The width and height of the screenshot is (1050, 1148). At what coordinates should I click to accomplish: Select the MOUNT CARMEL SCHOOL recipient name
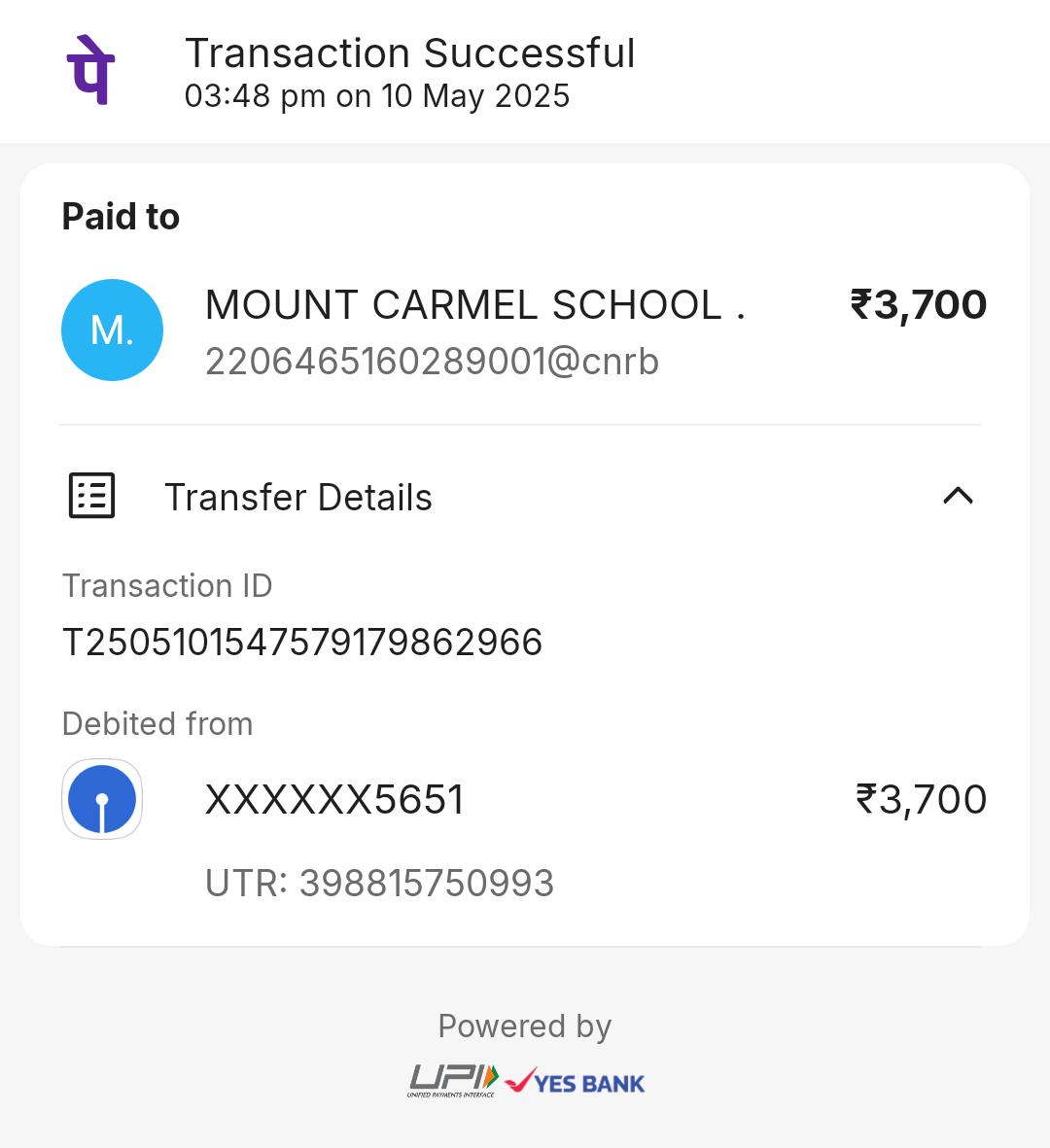[475, 304]
